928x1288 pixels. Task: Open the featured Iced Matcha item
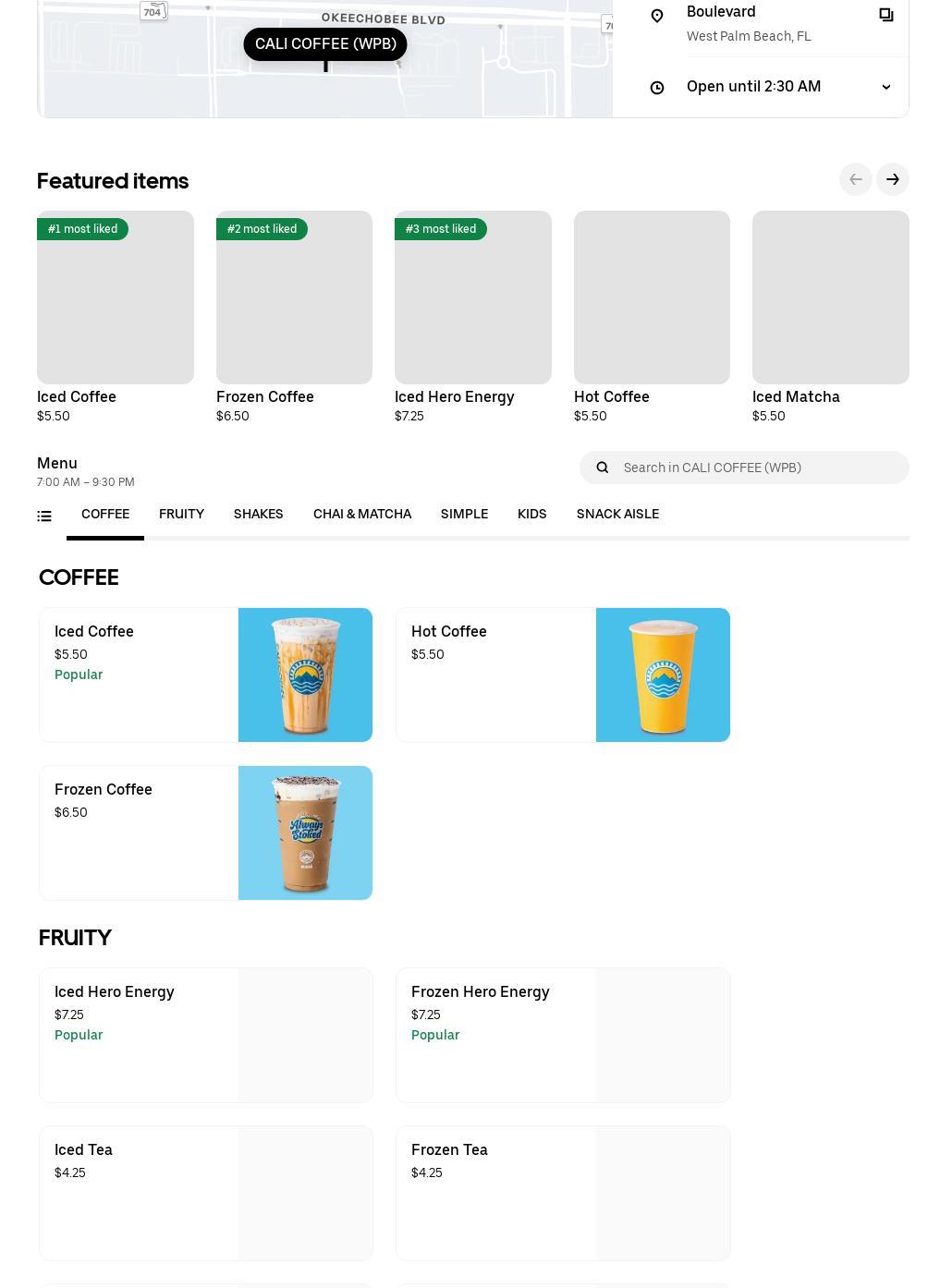[x=831, y=317]
